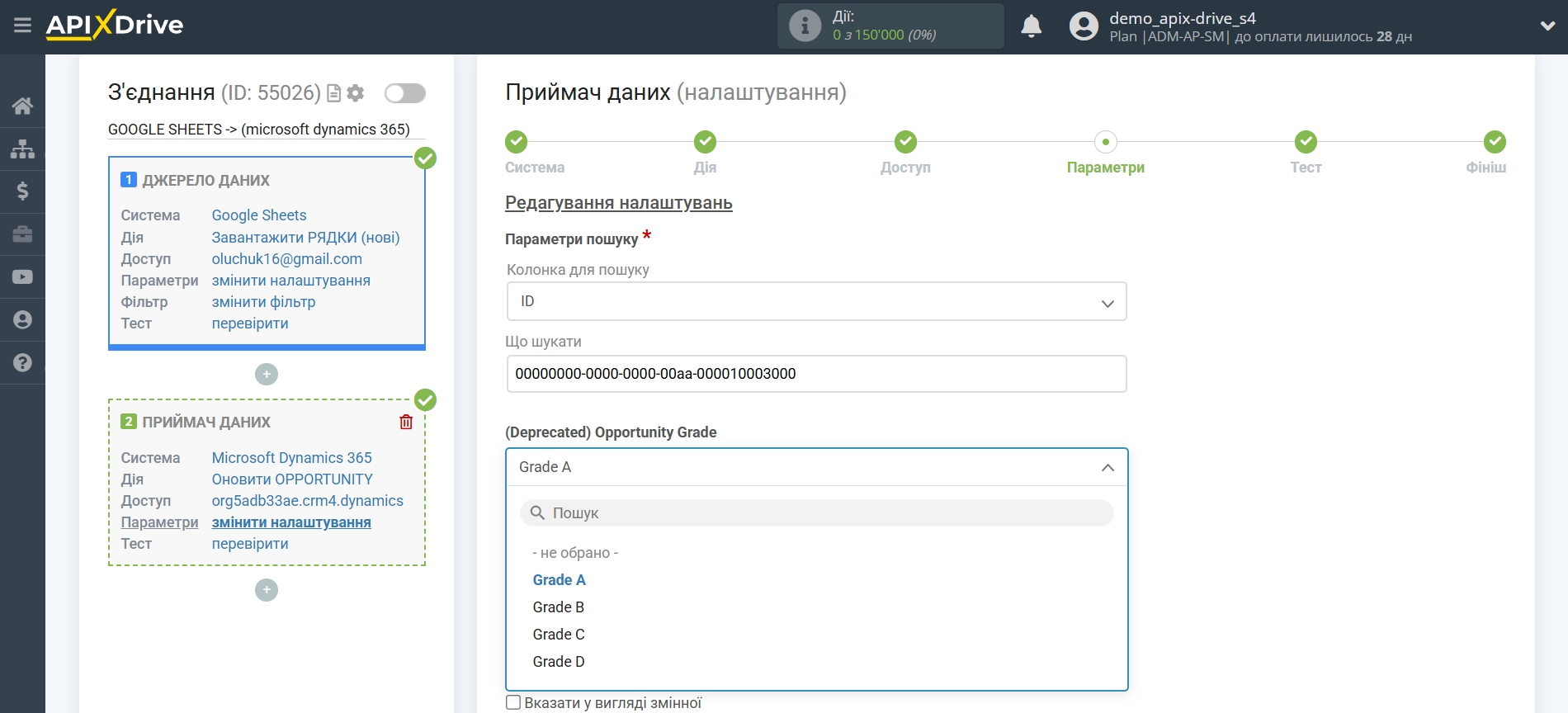Click the source 'перевірити' test link
Image resolution: width=1568 pixels, height=713 pixels.
tap(250, 323)
